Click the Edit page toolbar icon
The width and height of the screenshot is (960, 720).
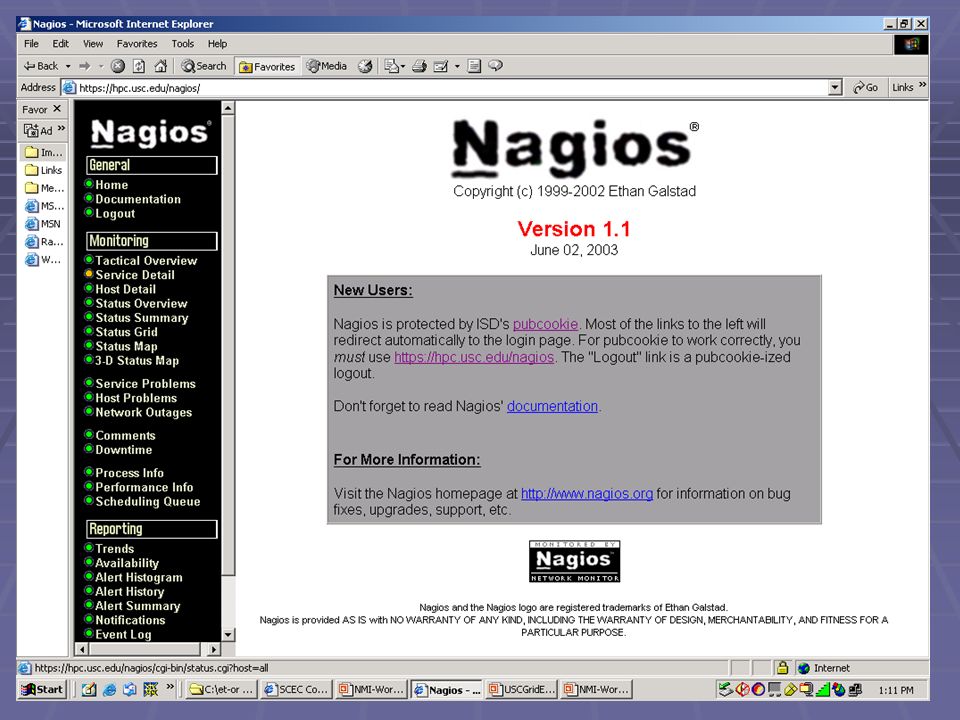click(441, 66)
